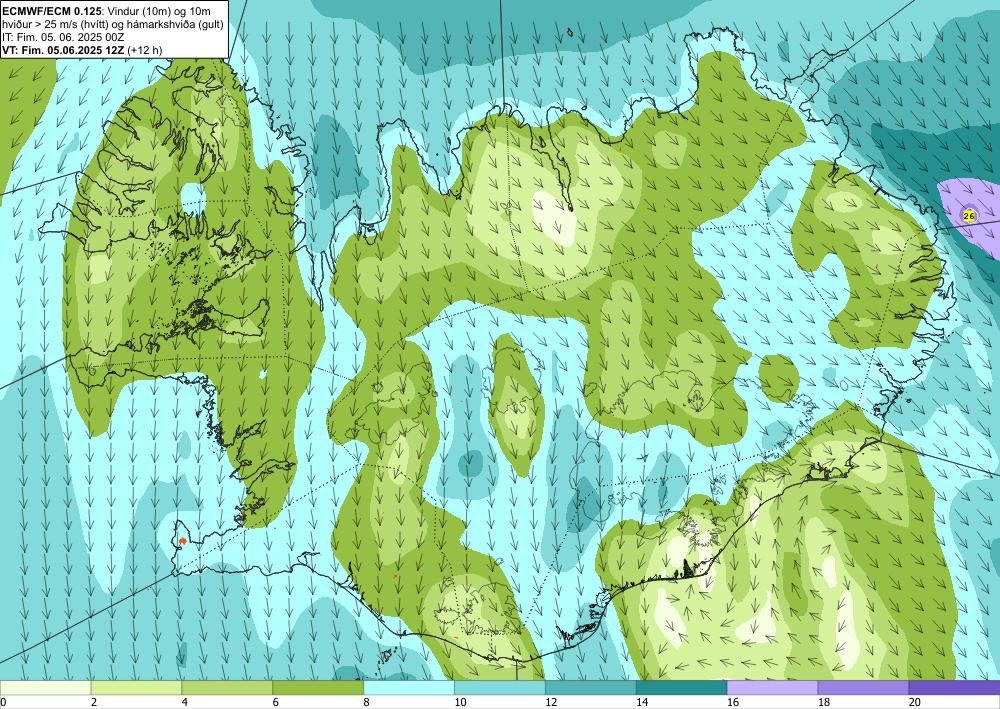Viewport: 1000px width, 709px height.
Task: Click the 'ECMWF/ECM 0.125' model title text
Action: coord(52,11)
